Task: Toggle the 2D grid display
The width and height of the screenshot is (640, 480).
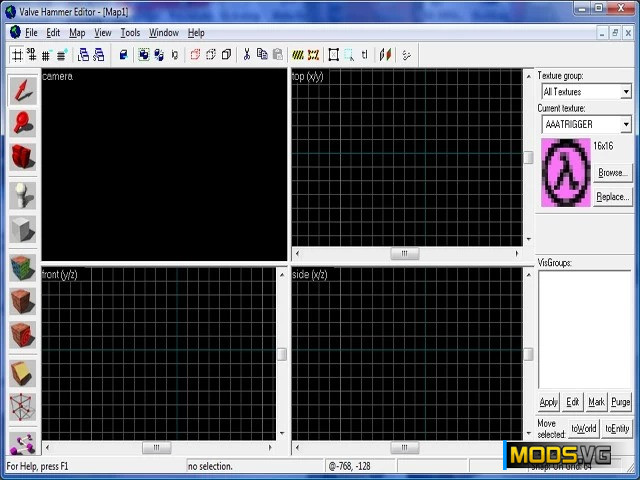Action: click(17, 54)
